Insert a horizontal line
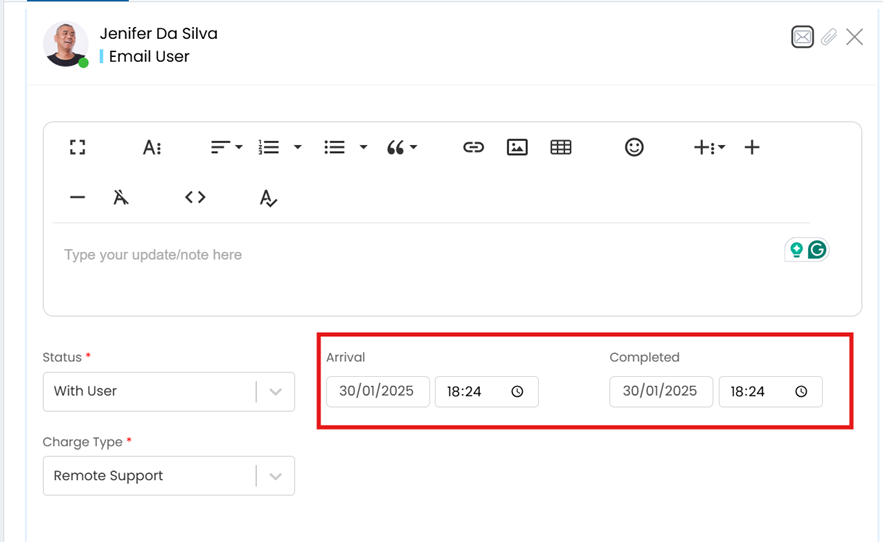883x542 pixels. pos(77,197)
